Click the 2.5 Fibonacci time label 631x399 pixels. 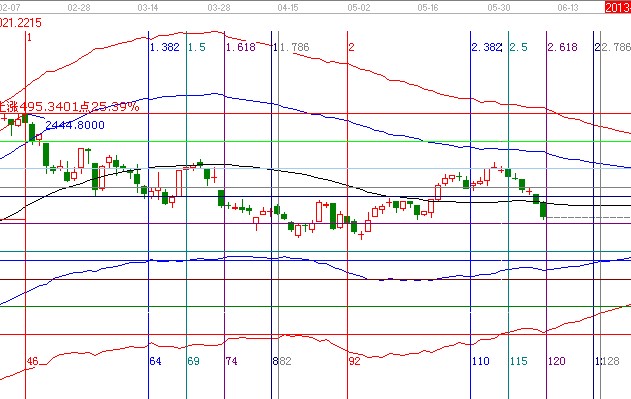click(519, 47)
